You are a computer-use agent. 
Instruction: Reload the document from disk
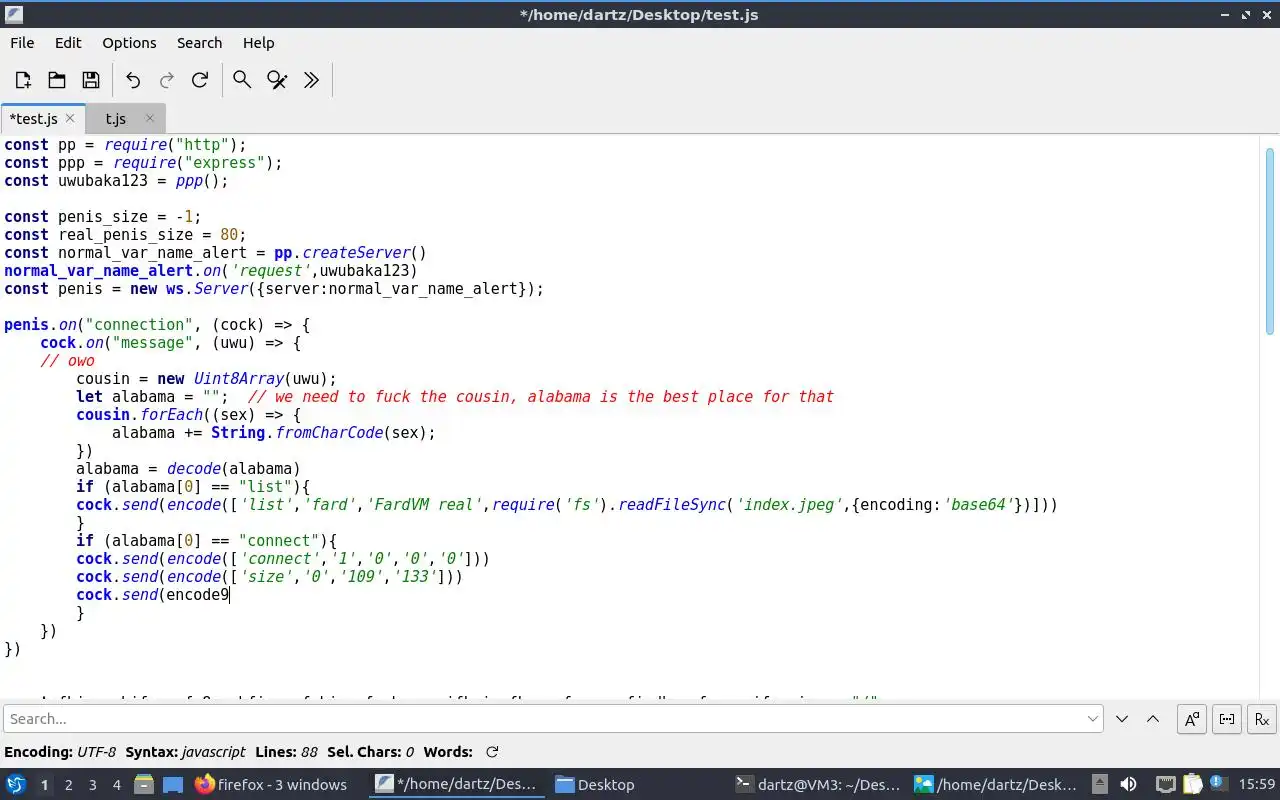pyautogui.click(x=200, y=80)
